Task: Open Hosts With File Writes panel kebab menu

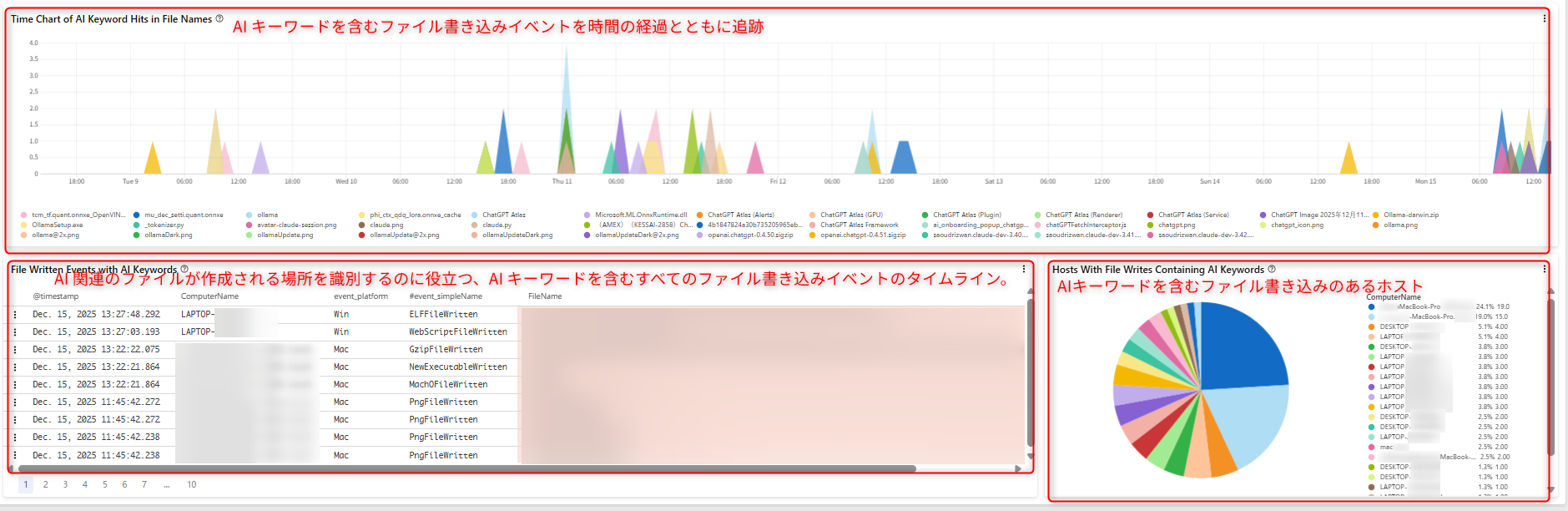Action: point(1545,269)
